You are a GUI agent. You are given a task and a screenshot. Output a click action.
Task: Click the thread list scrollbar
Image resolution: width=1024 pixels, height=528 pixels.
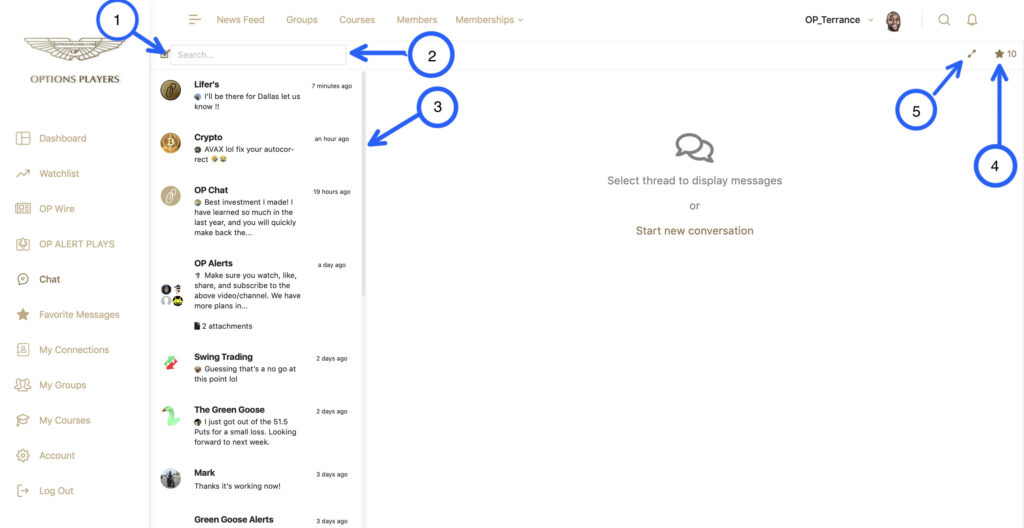[364, 183]
